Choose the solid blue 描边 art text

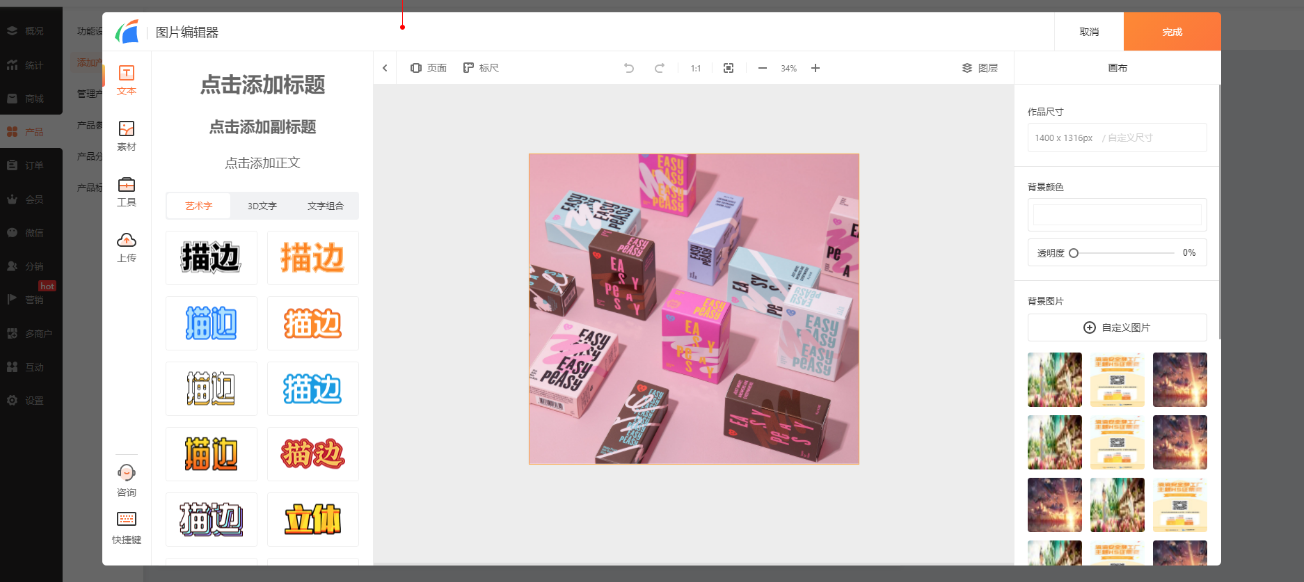click(313, 388)
